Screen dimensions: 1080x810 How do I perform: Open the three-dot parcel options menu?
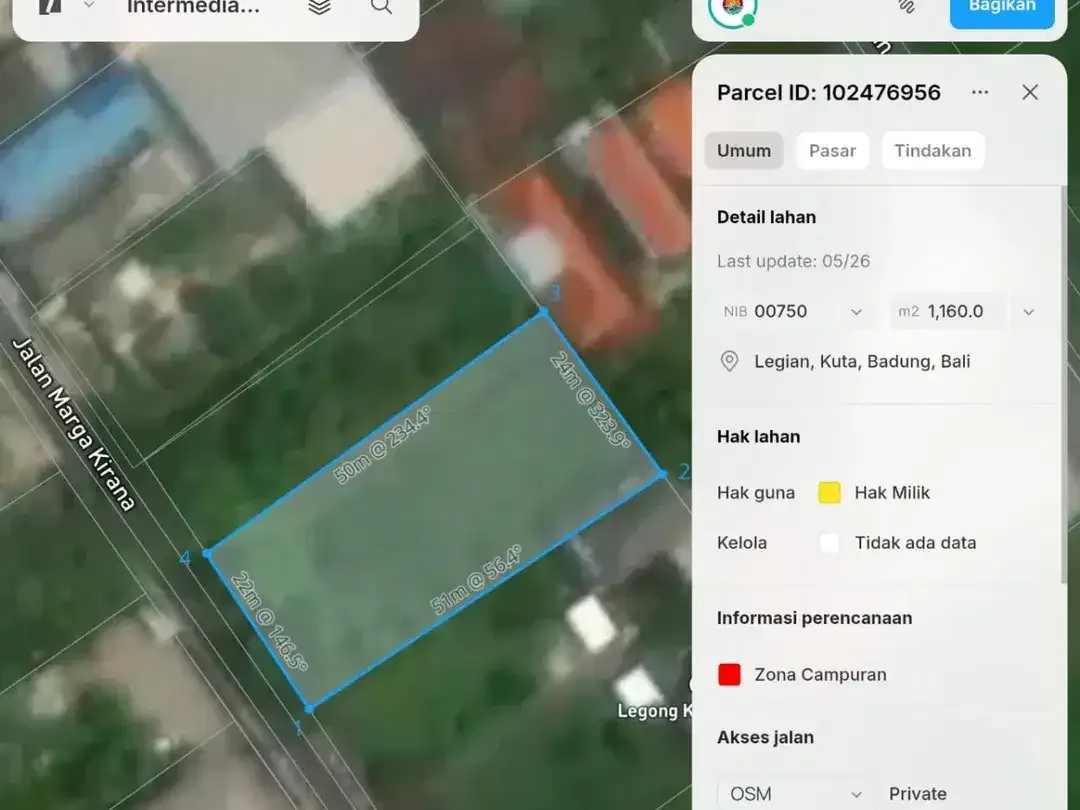click(x=980, y=92)
